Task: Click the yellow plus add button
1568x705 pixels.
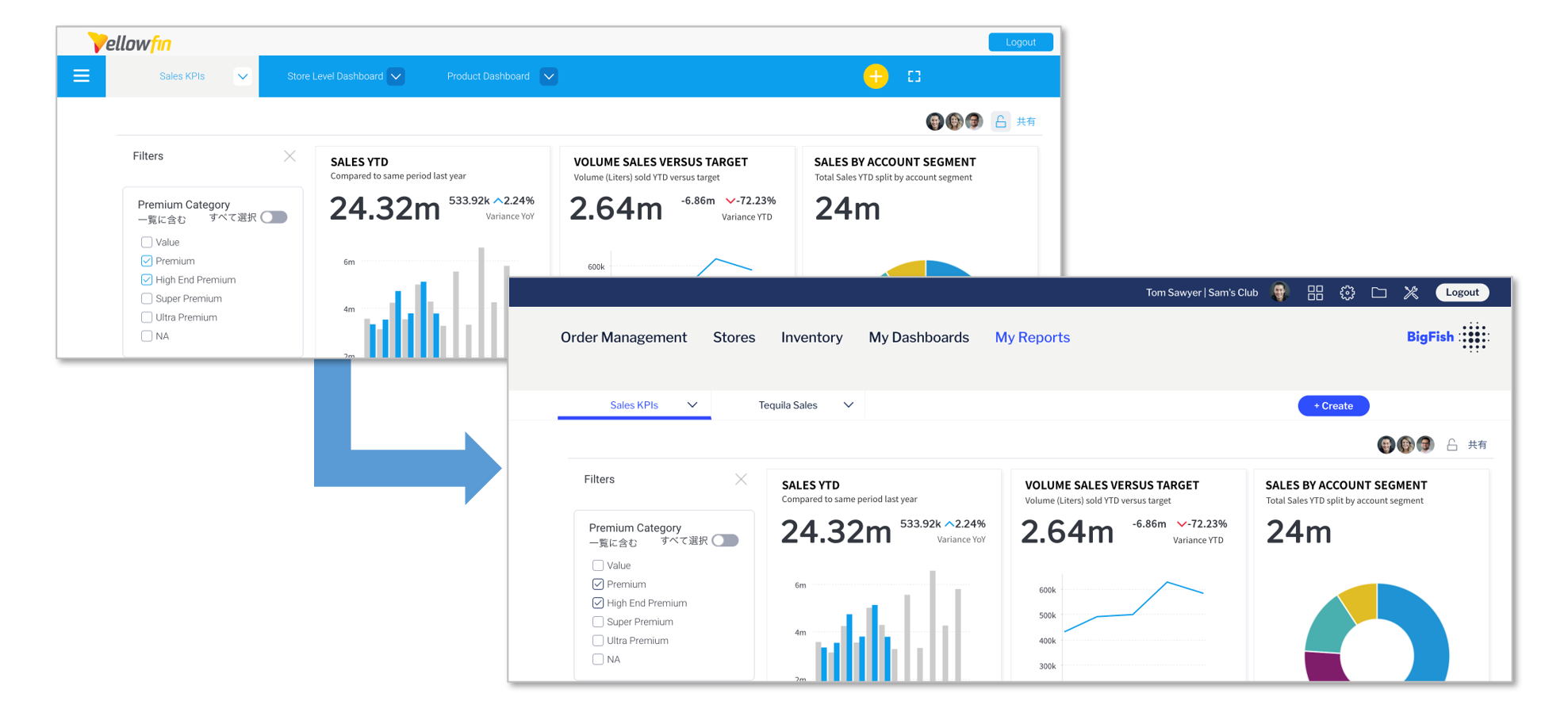Action: click(875, 76)
